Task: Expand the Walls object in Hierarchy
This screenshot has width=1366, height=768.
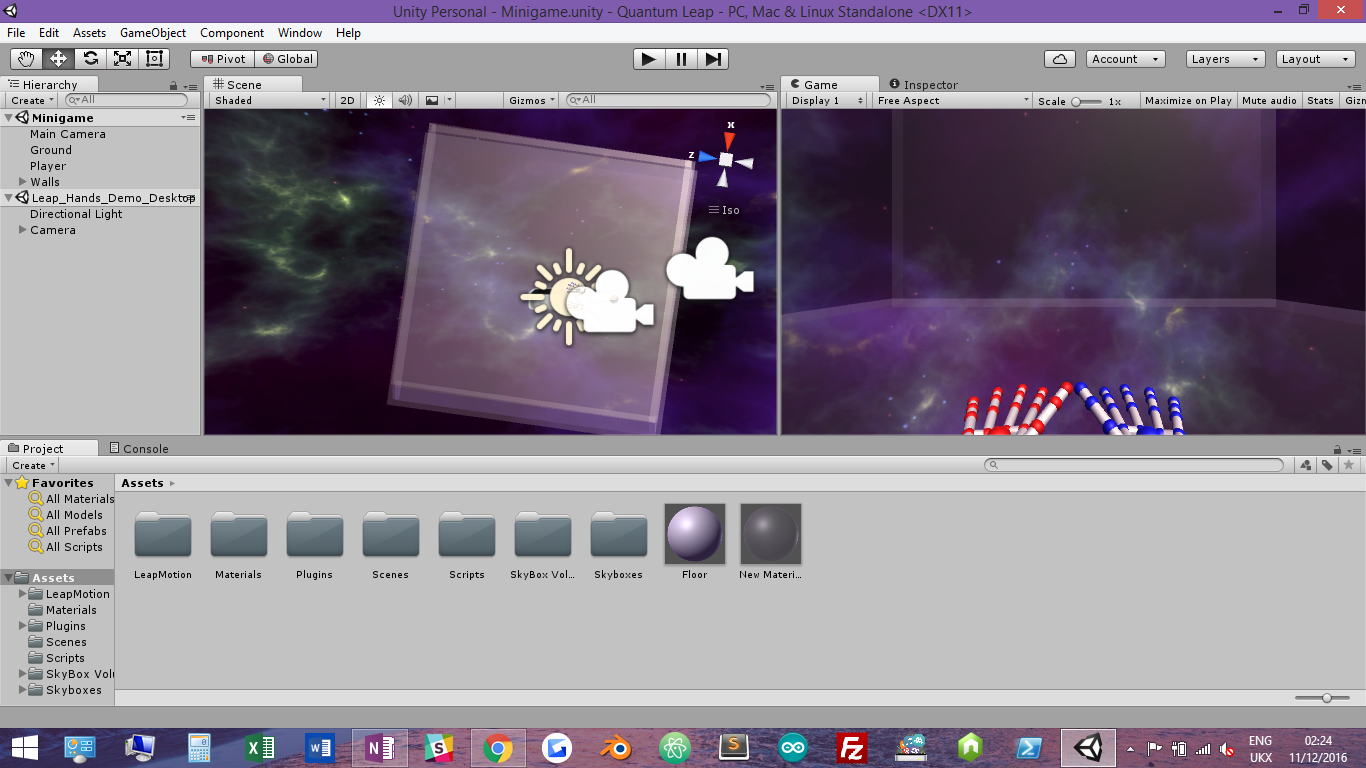Action: click(x=23, y=182)
